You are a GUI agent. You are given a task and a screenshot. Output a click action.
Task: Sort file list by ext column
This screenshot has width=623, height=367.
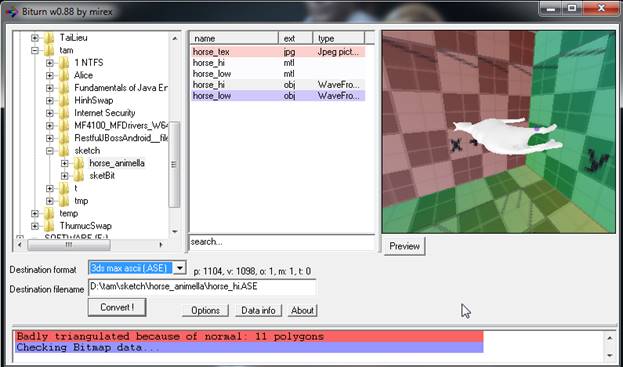(295, 39)
